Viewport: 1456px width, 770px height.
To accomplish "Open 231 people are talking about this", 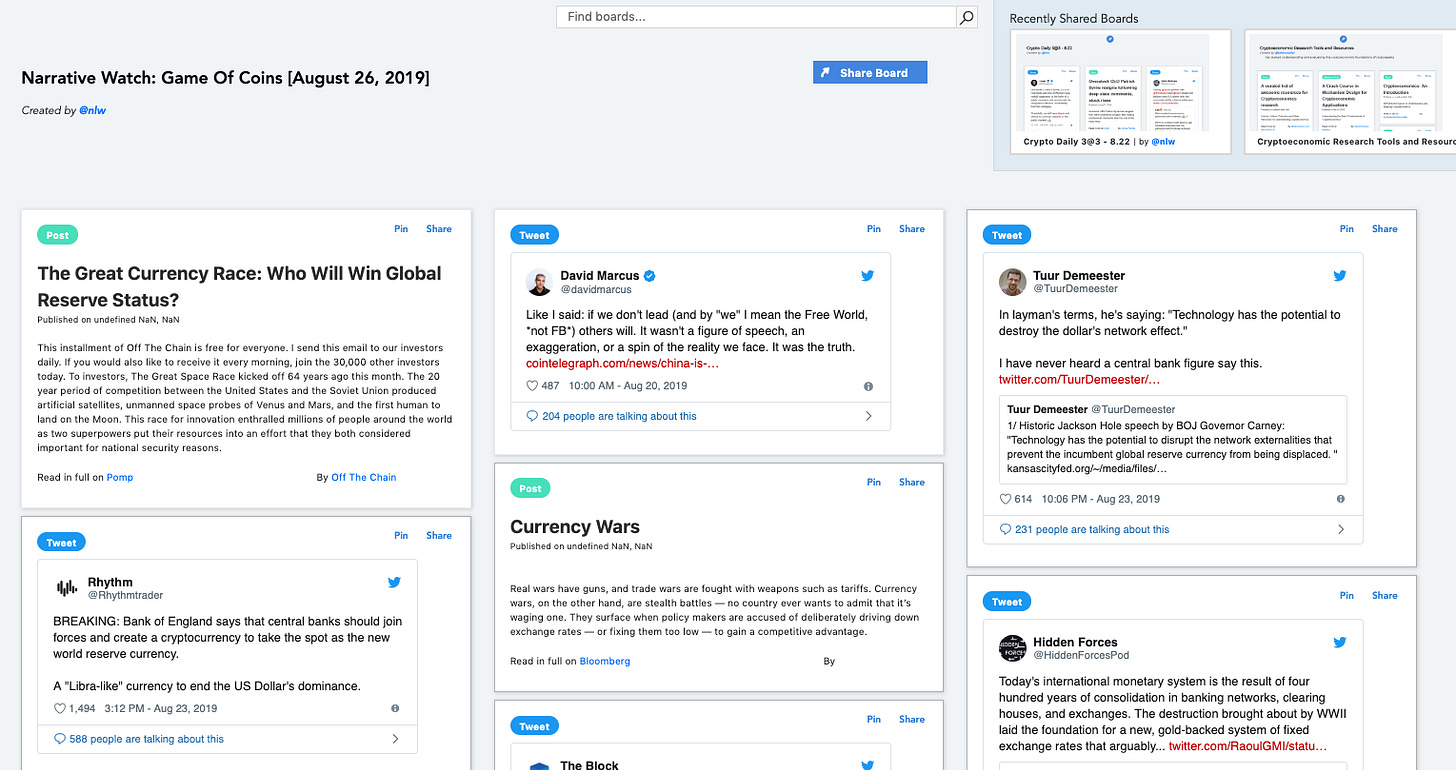I will (x=1092, y=530).
